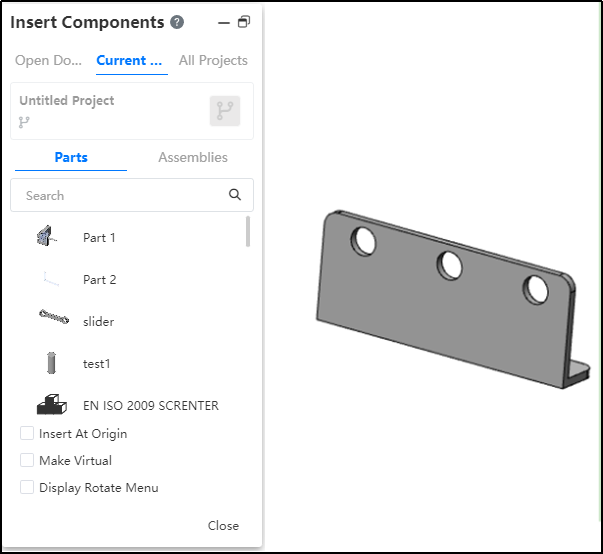Image resolution: width=603 pixels, height=554 pixels.
Task: Minimize the Insert Components panel
Action: (224, 23)
